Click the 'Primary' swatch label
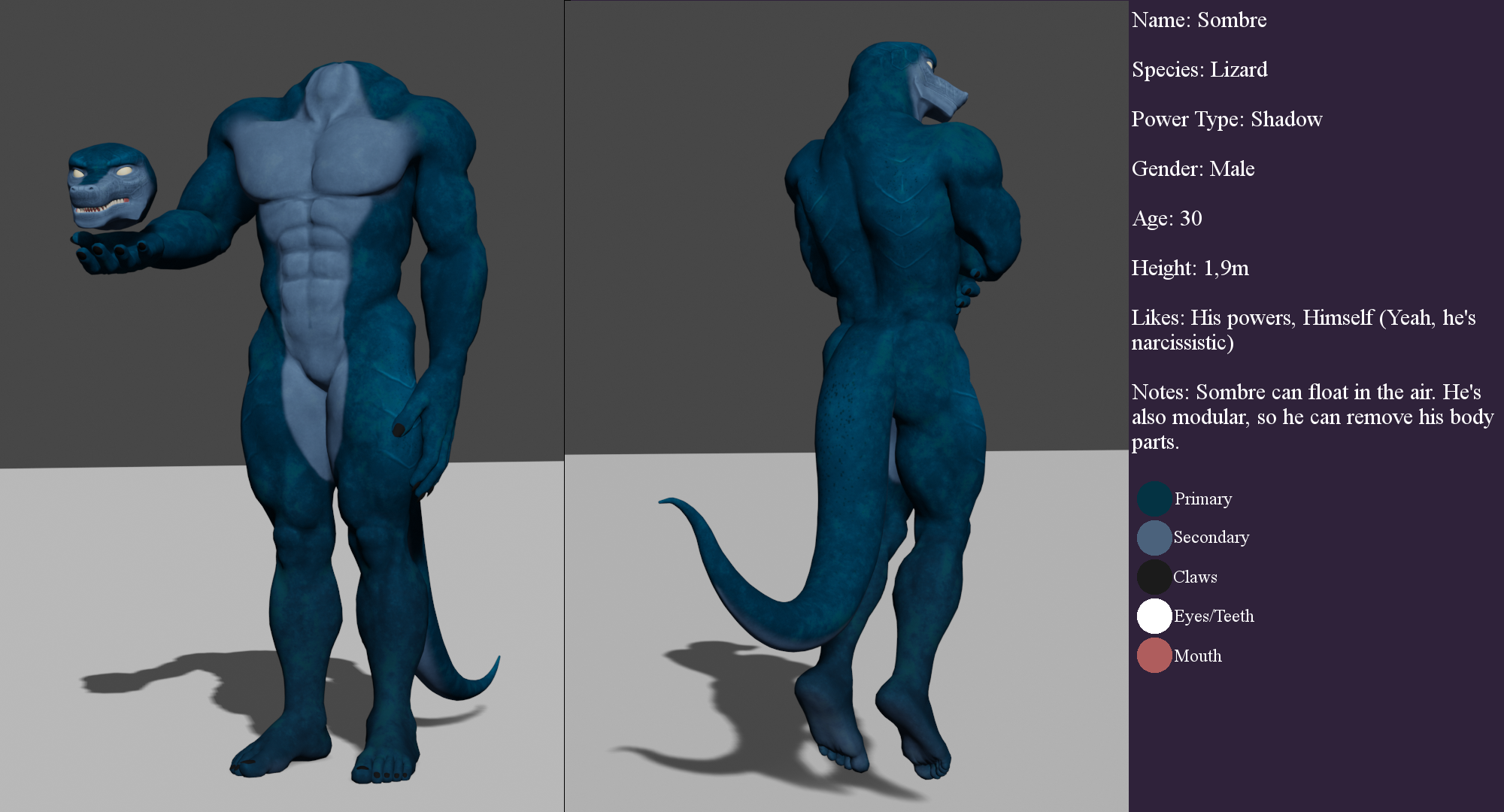Viewport: 1504px width, 812px height. click(1203, 499)
